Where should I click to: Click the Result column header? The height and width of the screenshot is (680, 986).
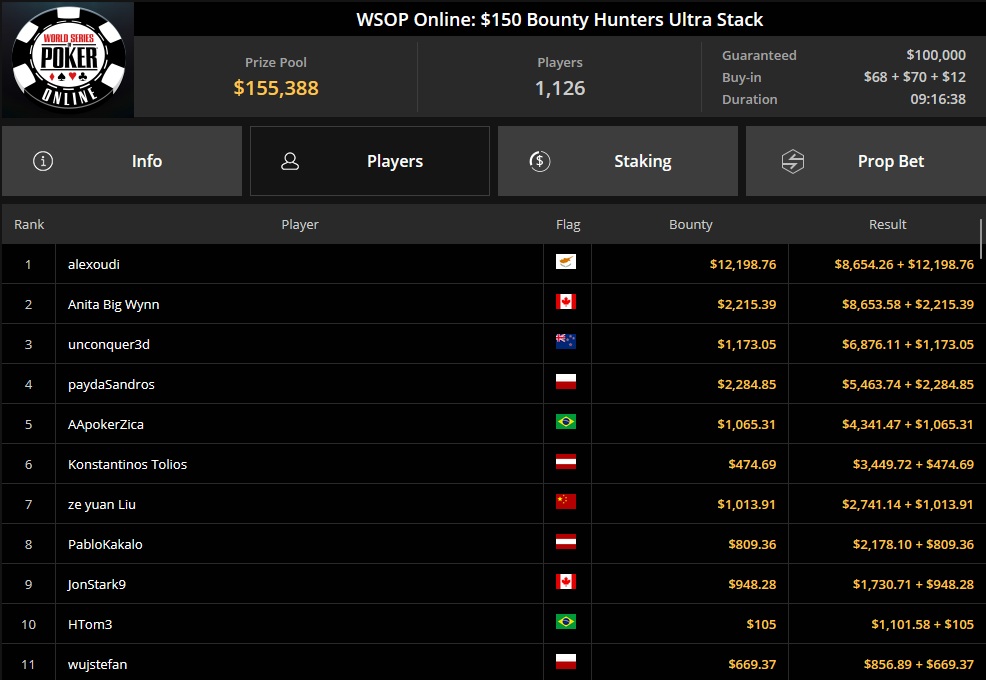pos(887,225)
